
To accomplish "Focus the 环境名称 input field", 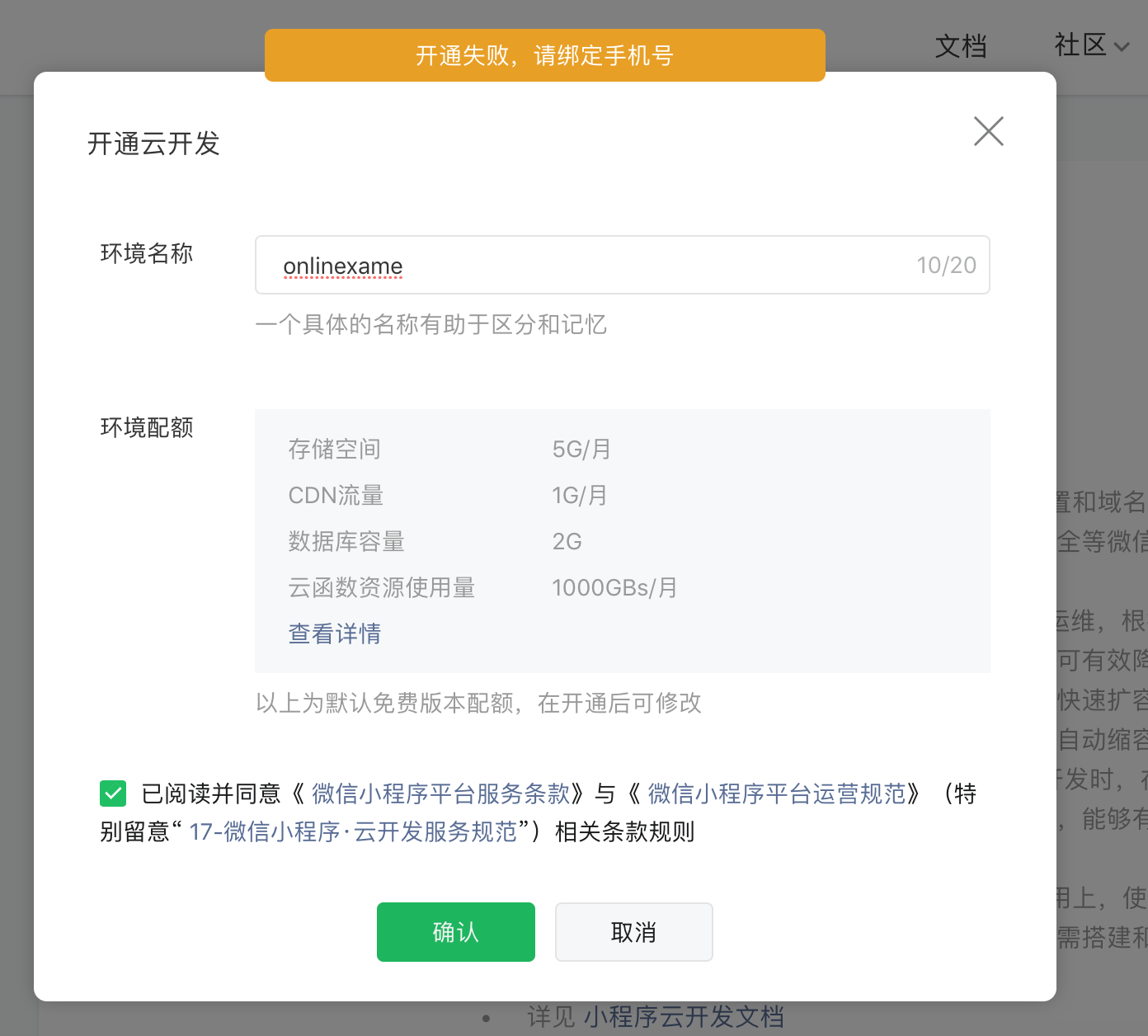I will pyautogui.click(x=622, y=265).
